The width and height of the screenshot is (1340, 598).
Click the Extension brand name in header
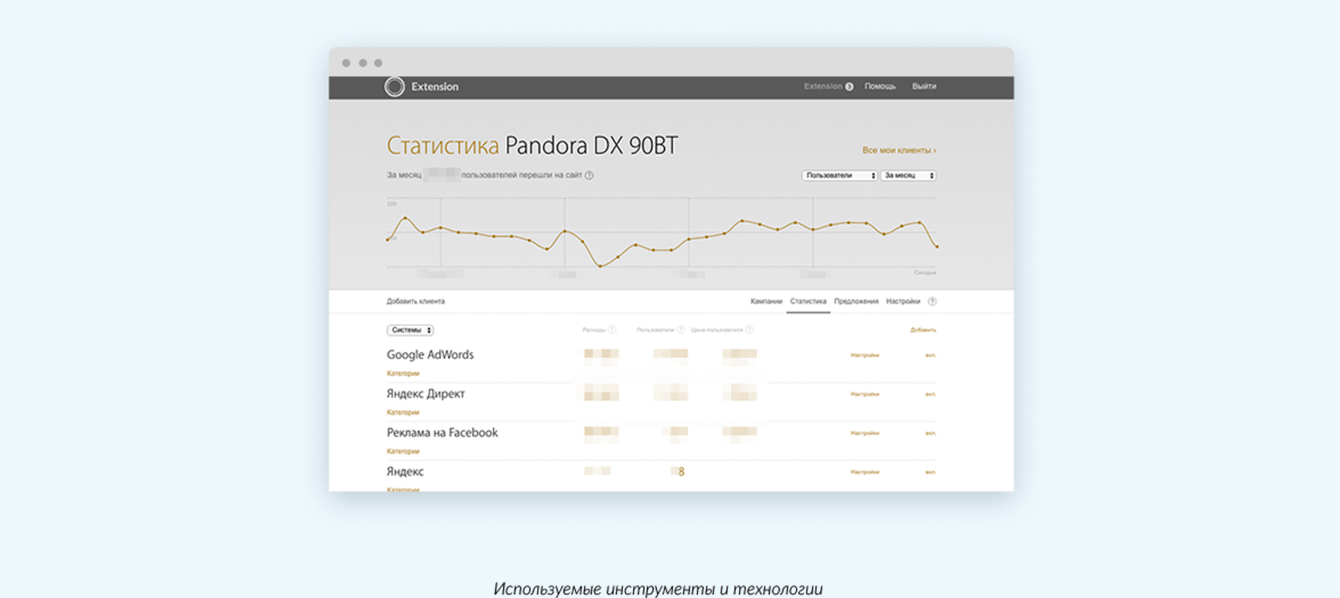click(x=435, y=87)
